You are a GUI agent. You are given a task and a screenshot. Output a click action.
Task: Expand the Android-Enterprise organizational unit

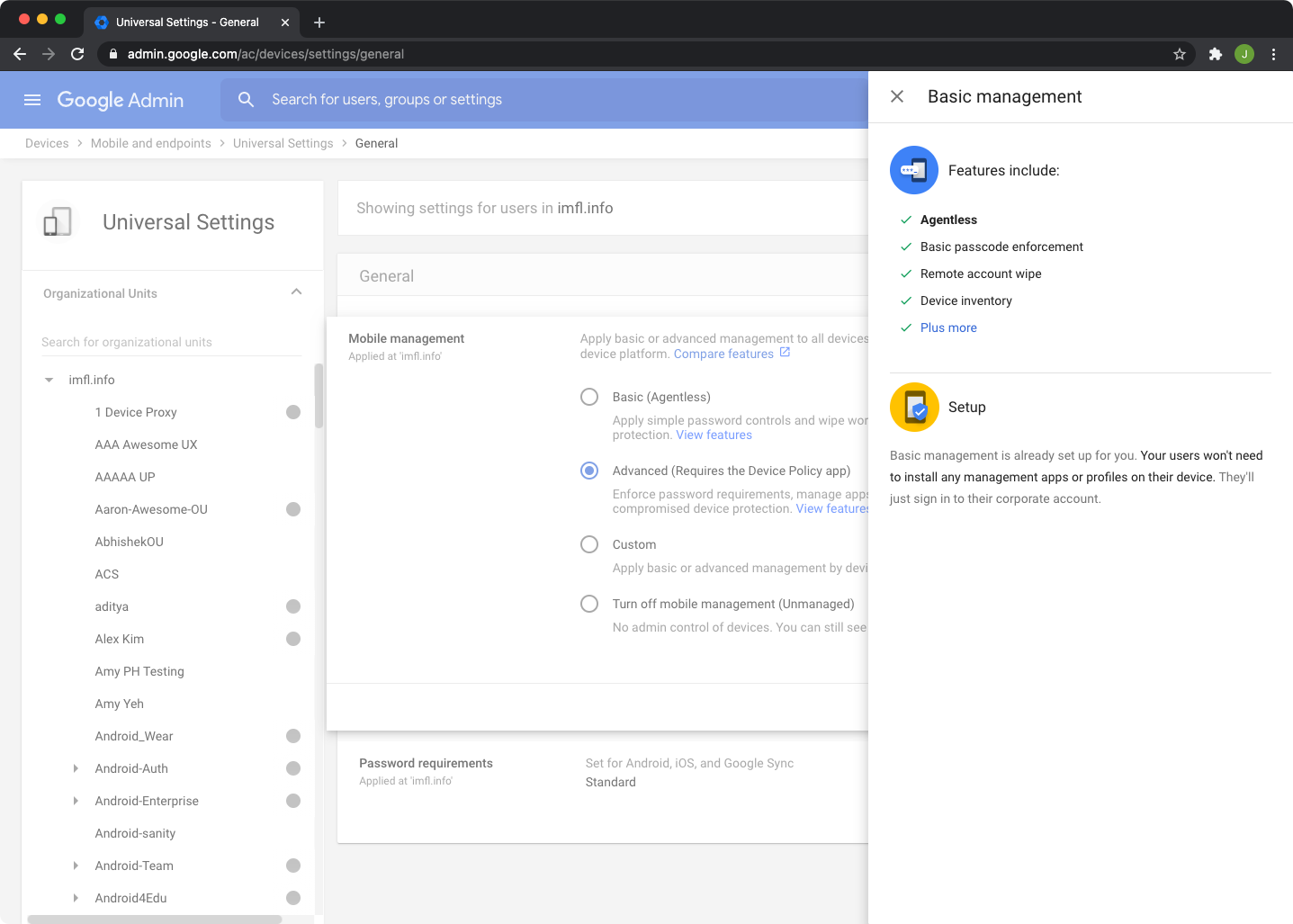pos(76,801)
